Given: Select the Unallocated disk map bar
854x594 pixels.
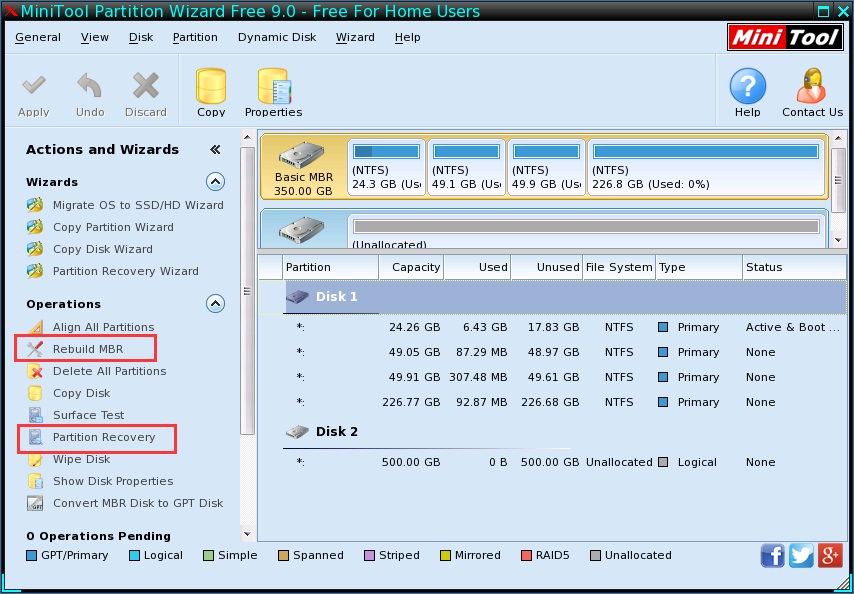Looking at the screenshot, I should [586, 226].
